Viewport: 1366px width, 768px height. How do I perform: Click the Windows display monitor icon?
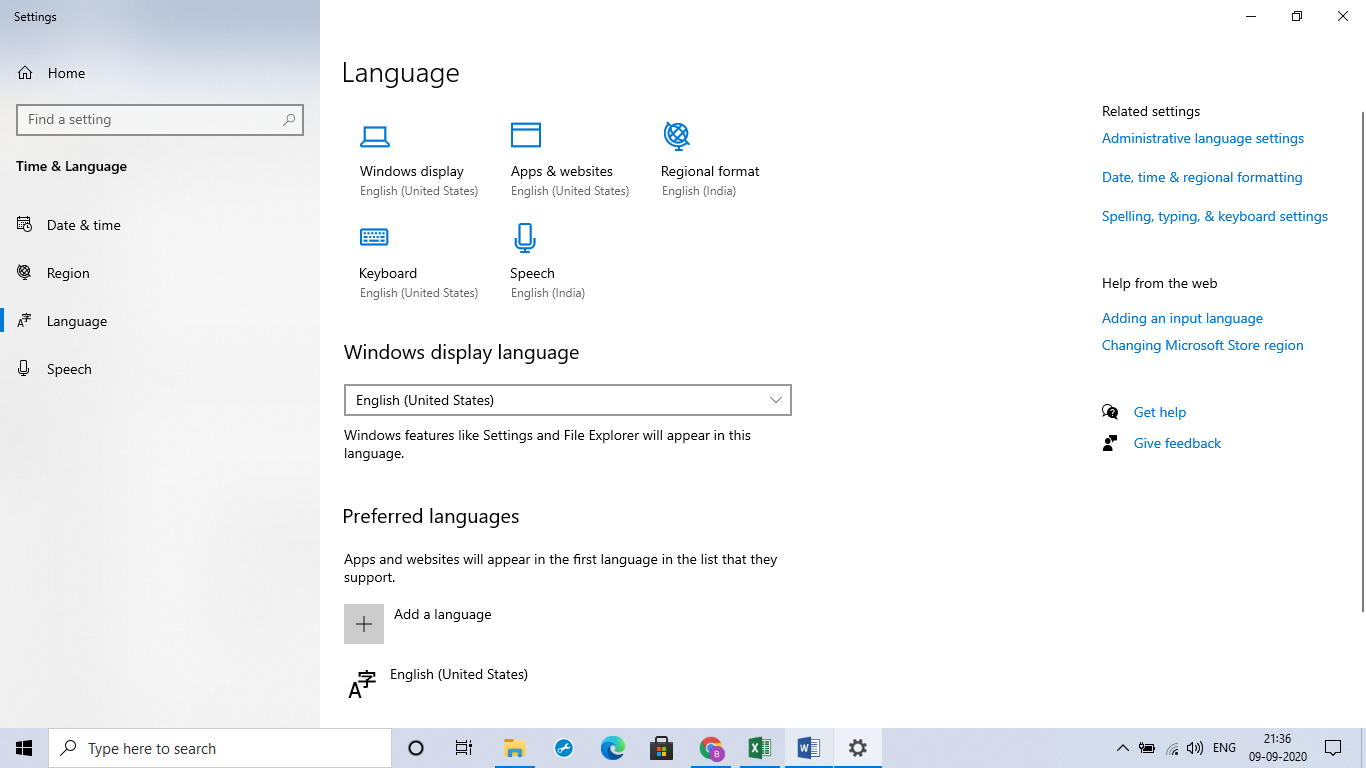(x=375, y=136)
